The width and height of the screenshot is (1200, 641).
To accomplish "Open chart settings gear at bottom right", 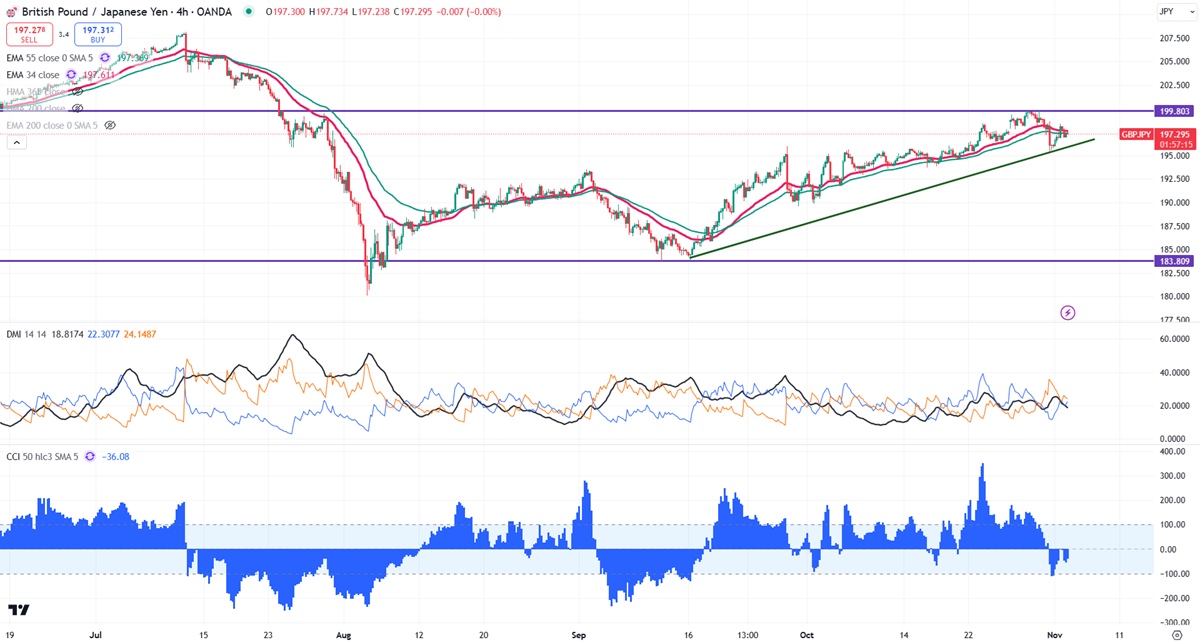I will pyautogui.click(x=1176, y=634).
